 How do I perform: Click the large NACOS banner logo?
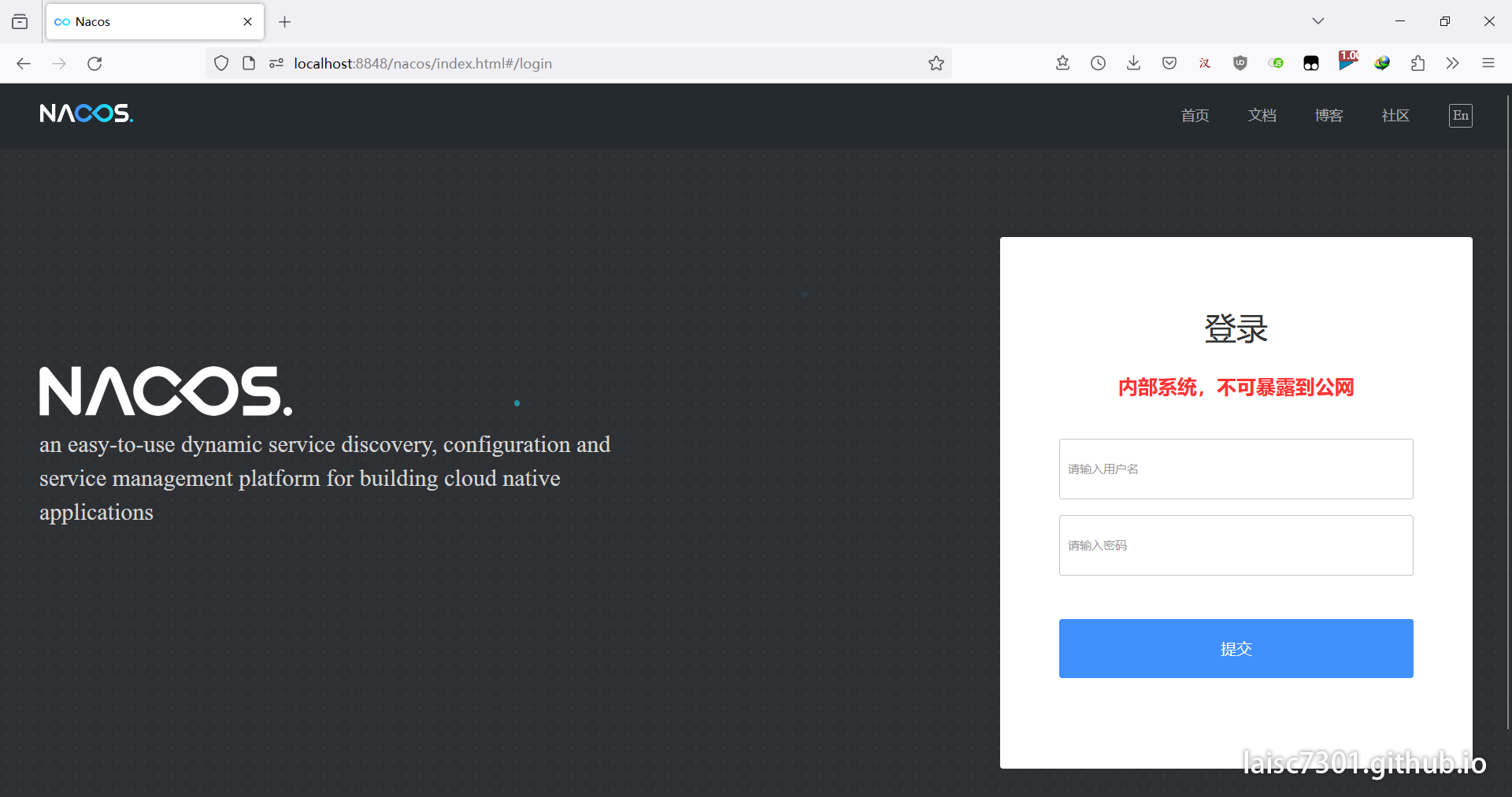coord(166,391)
